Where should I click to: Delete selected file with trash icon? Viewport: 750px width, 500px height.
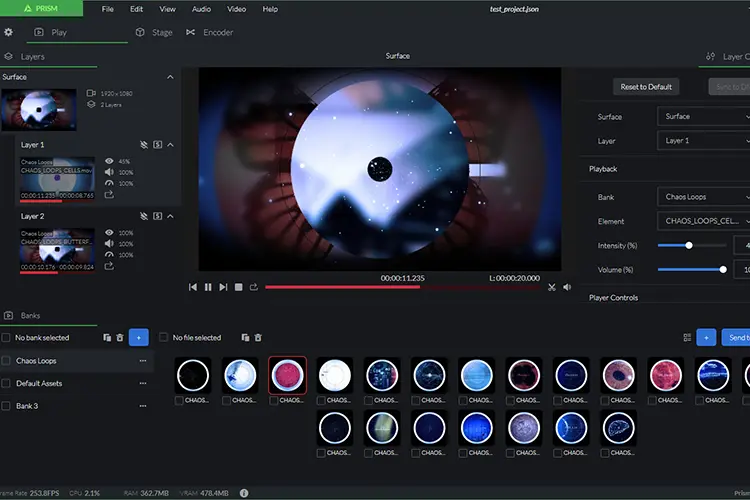click(258, 338)
